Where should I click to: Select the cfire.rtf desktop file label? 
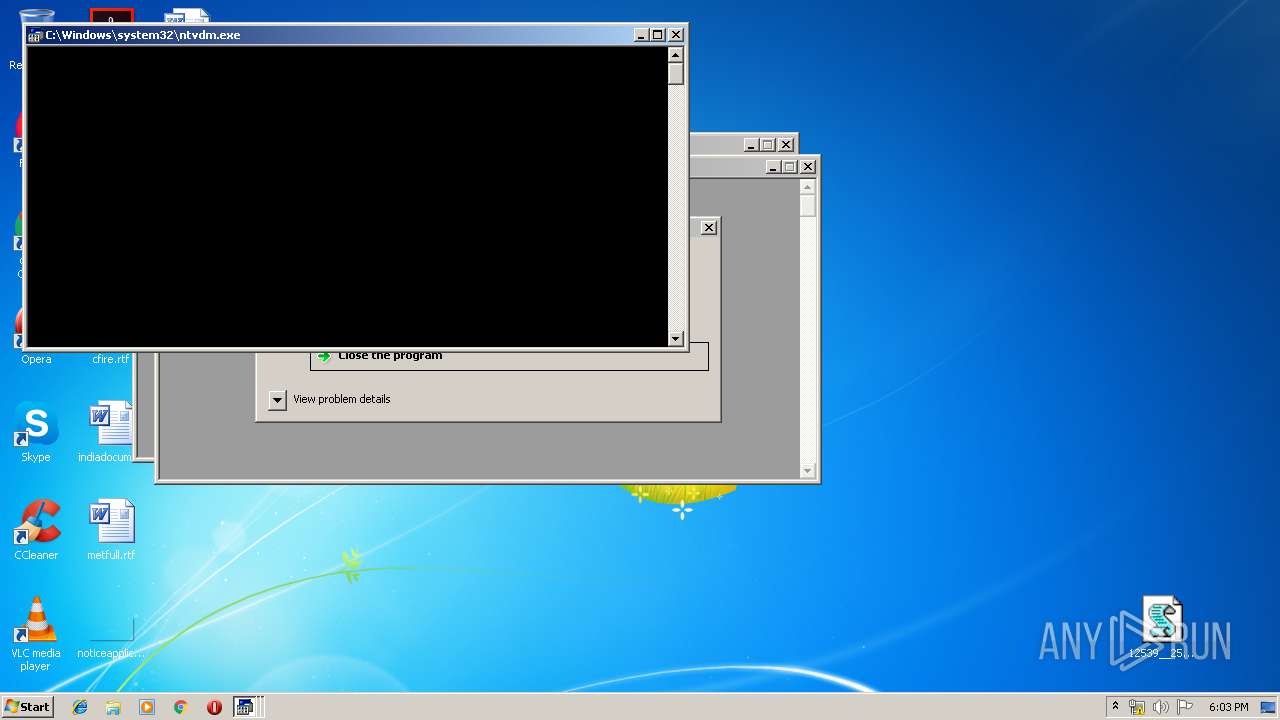[x=111, y=359]
